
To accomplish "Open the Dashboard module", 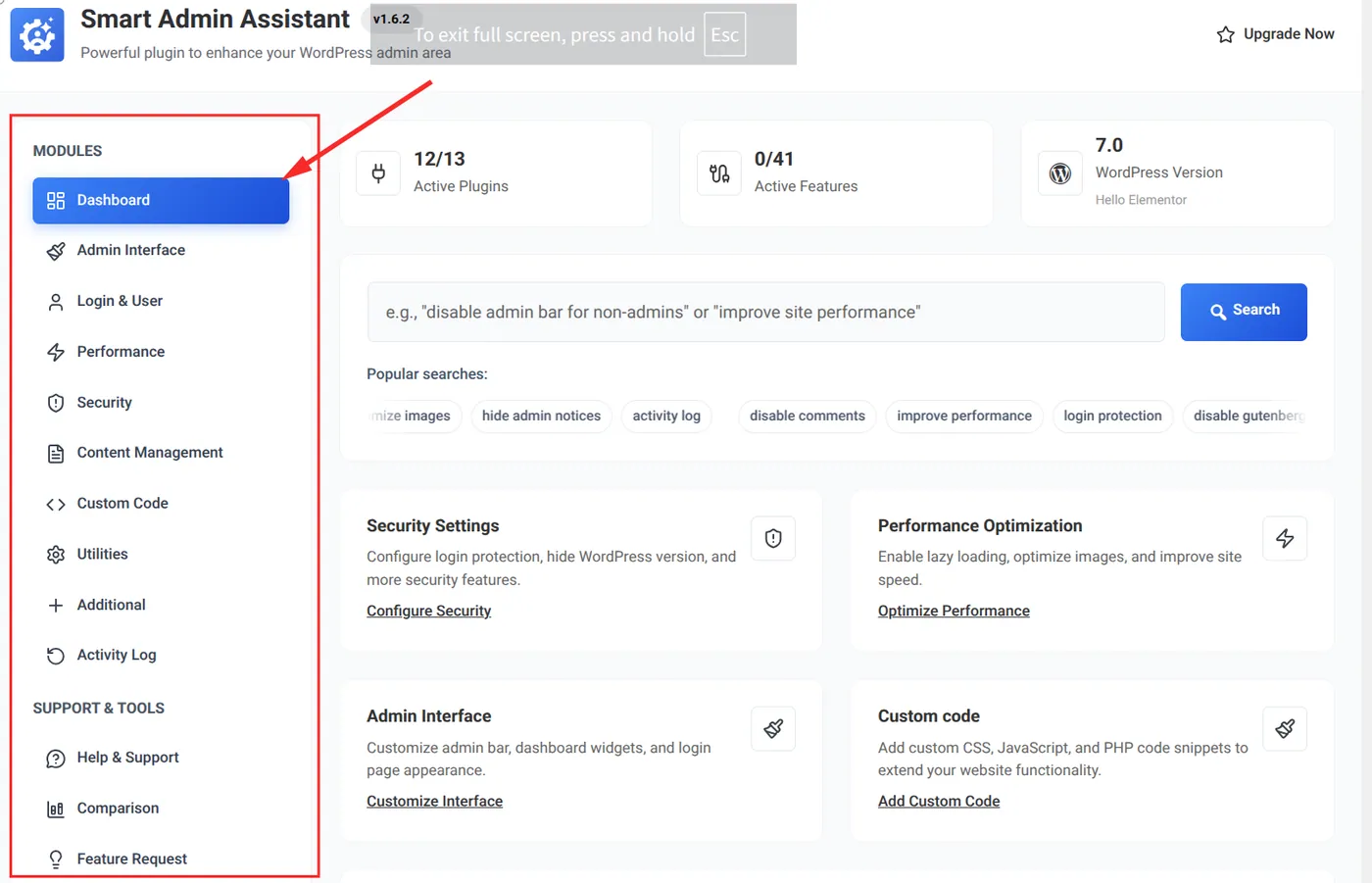I will coord(161,200).
